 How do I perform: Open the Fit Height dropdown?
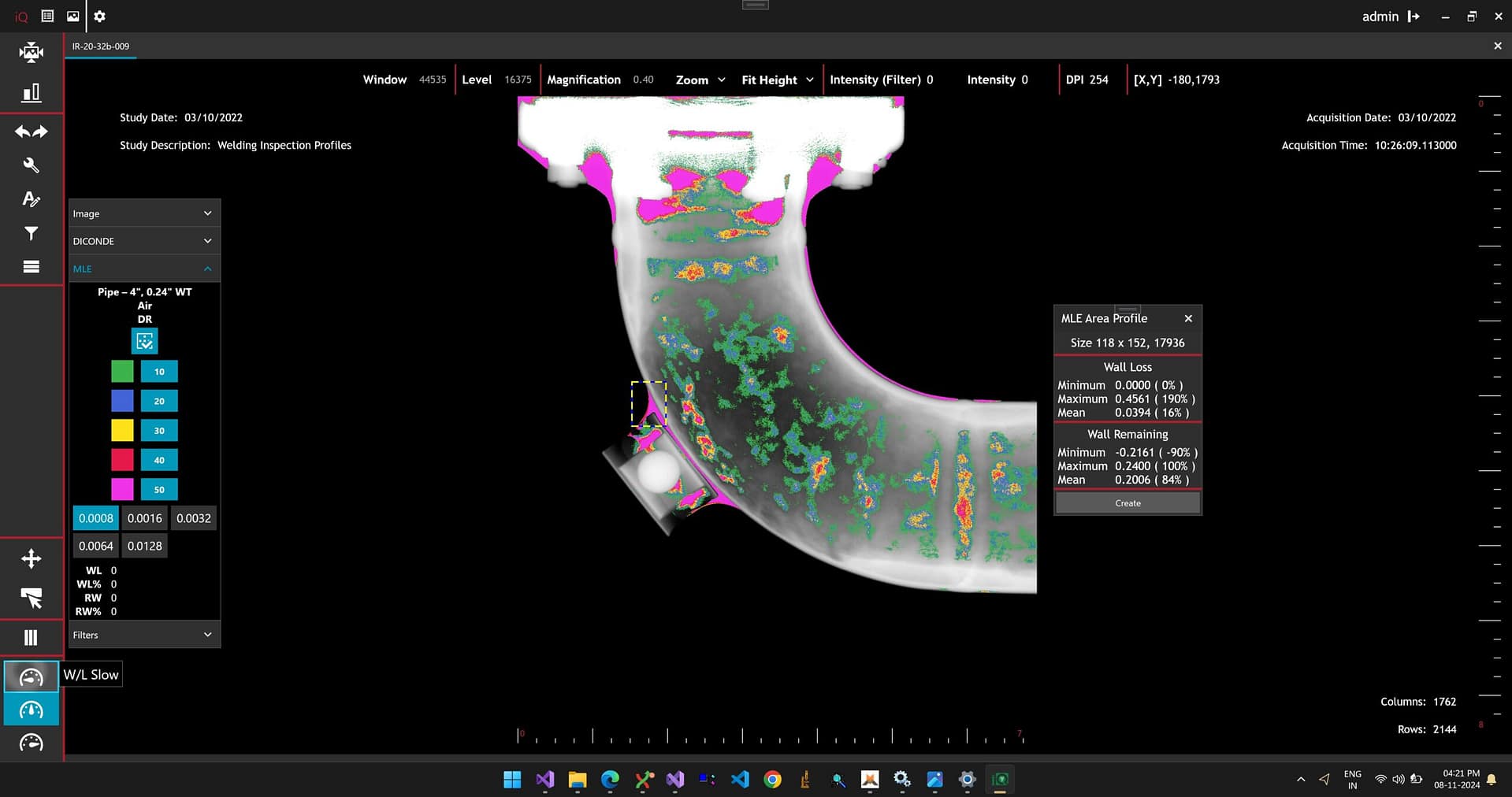(x=777, y=80)
